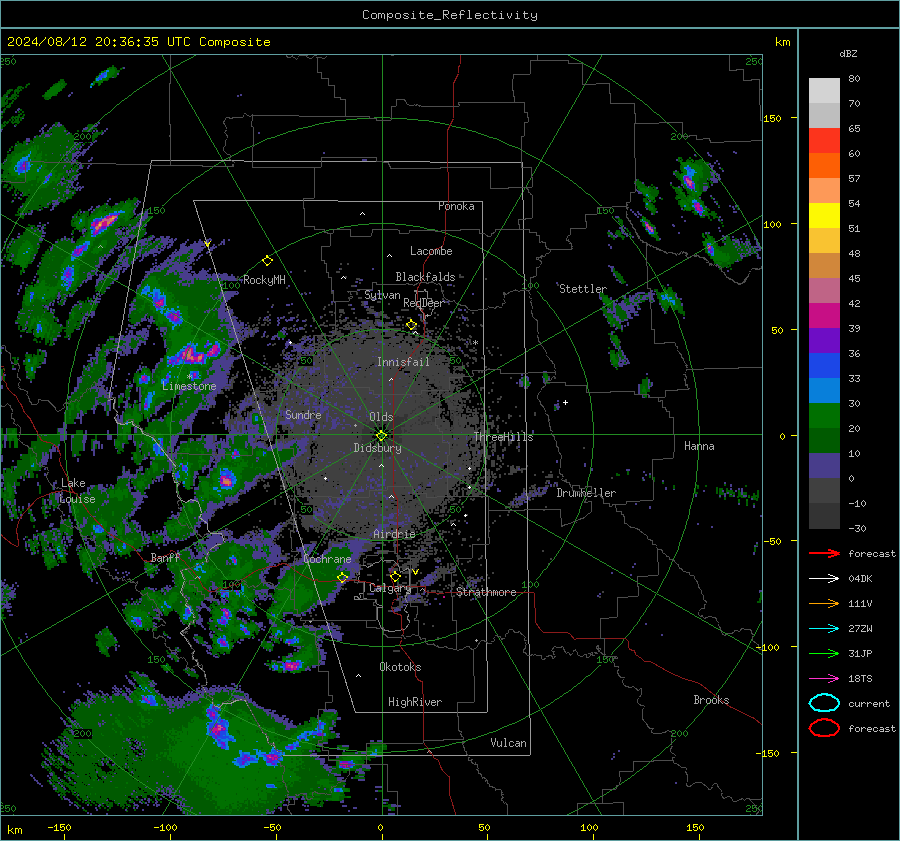This screenshot has height=841, width=900.
Task: Click the yellow diamond marker above Calgary
Action: click(395, 576)
